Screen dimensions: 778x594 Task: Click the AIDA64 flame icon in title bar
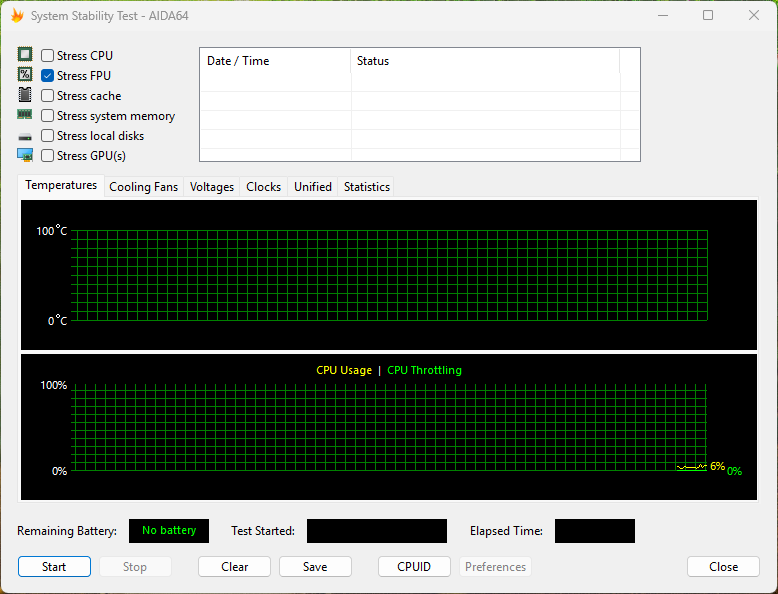(x=17, y=16)
